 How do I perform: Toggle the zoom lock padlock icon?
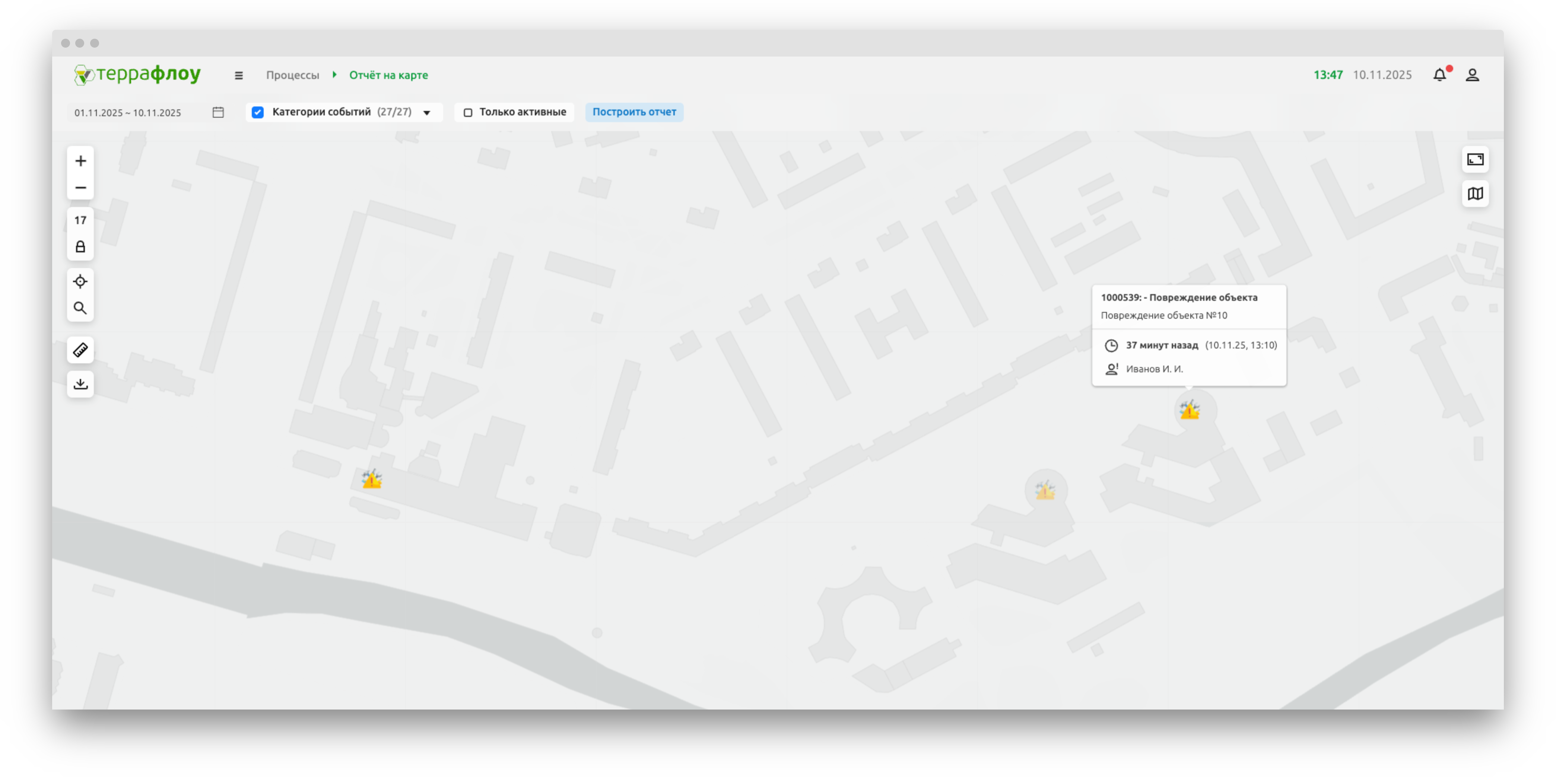(80, 247)
